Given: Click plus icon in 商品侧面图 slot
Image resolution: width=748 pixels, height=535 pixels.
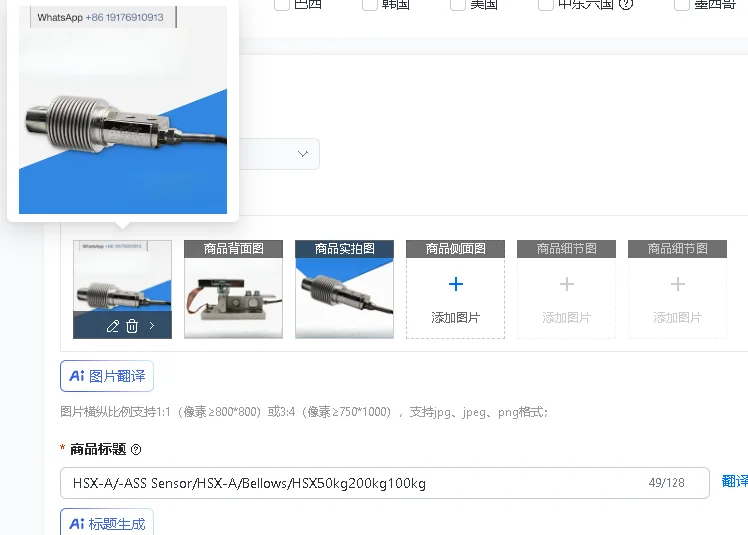Looking at the screenshot, I should tap(456, 284).
